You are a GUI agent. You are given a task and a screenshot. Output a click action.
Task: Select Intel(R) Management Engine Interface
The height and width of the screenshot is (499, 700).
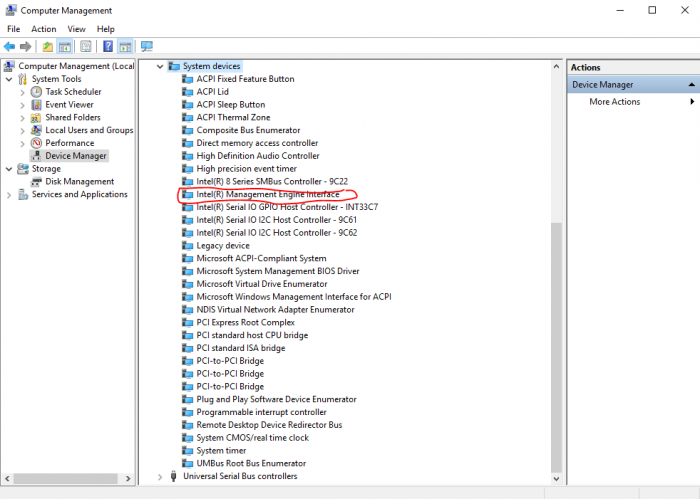[268, 195]
